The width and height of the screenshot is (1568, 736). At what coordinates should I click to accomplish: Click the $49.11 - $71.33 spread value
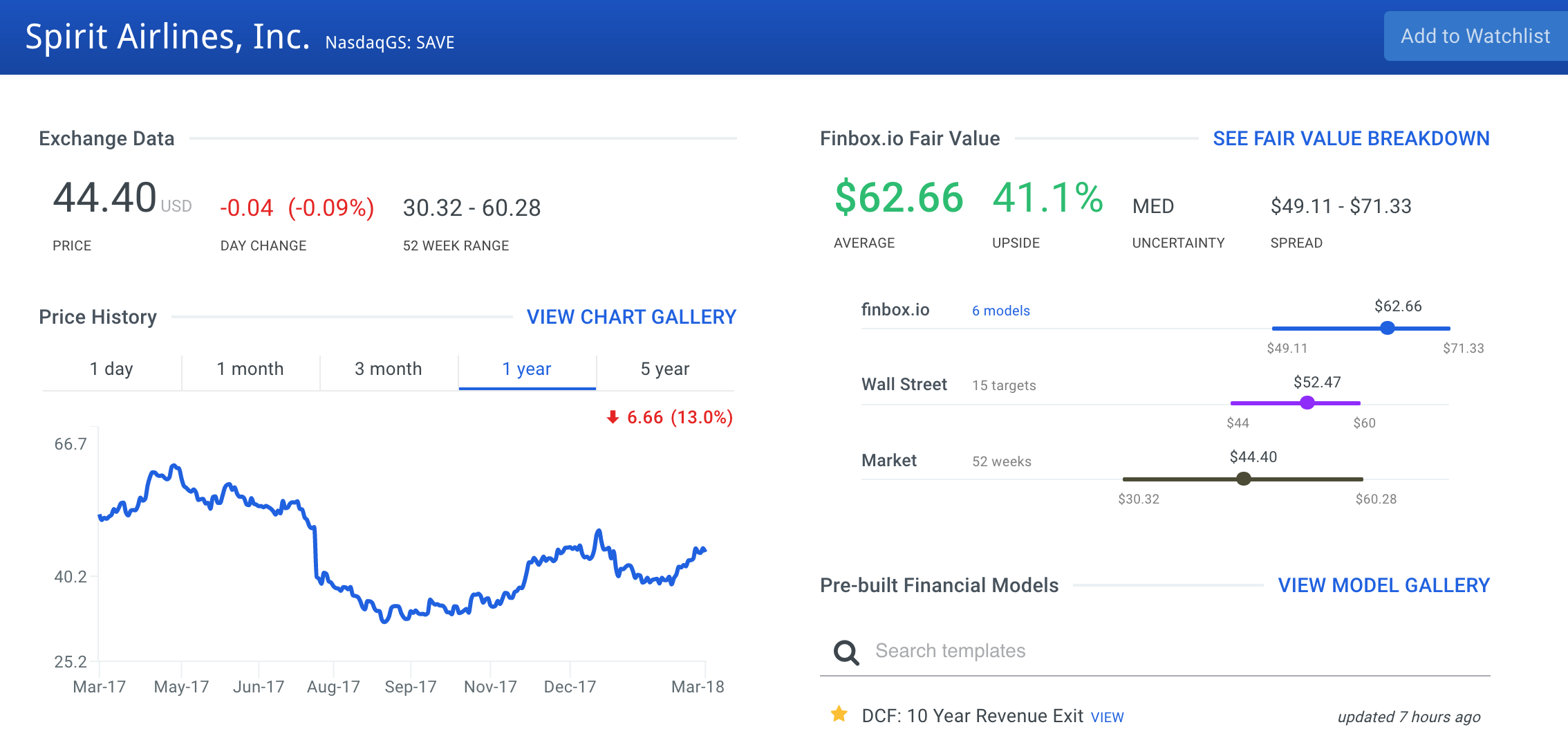tap(1341, 206)
